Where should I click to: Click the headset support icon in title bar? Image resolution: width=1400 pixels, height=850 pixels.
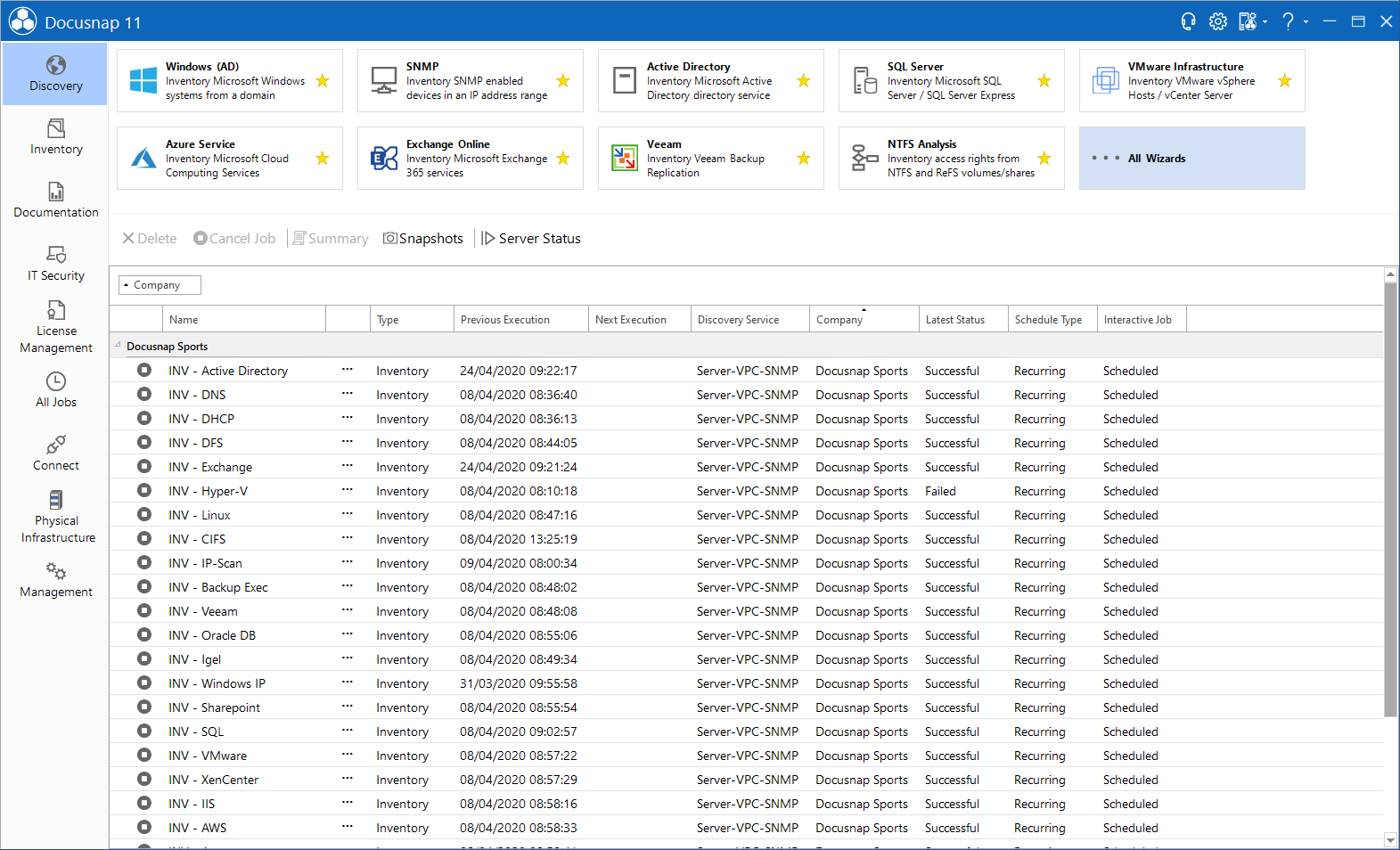point(1188,21)
